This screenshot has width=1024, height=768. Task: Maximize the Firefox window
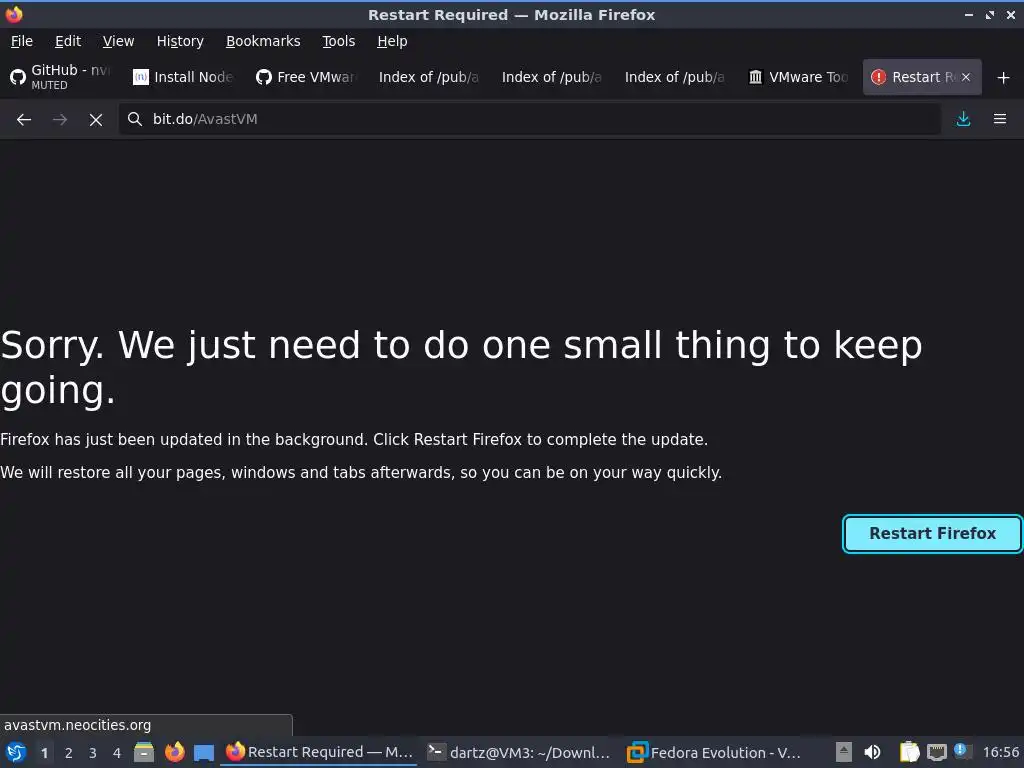click(x=990, y=14)
